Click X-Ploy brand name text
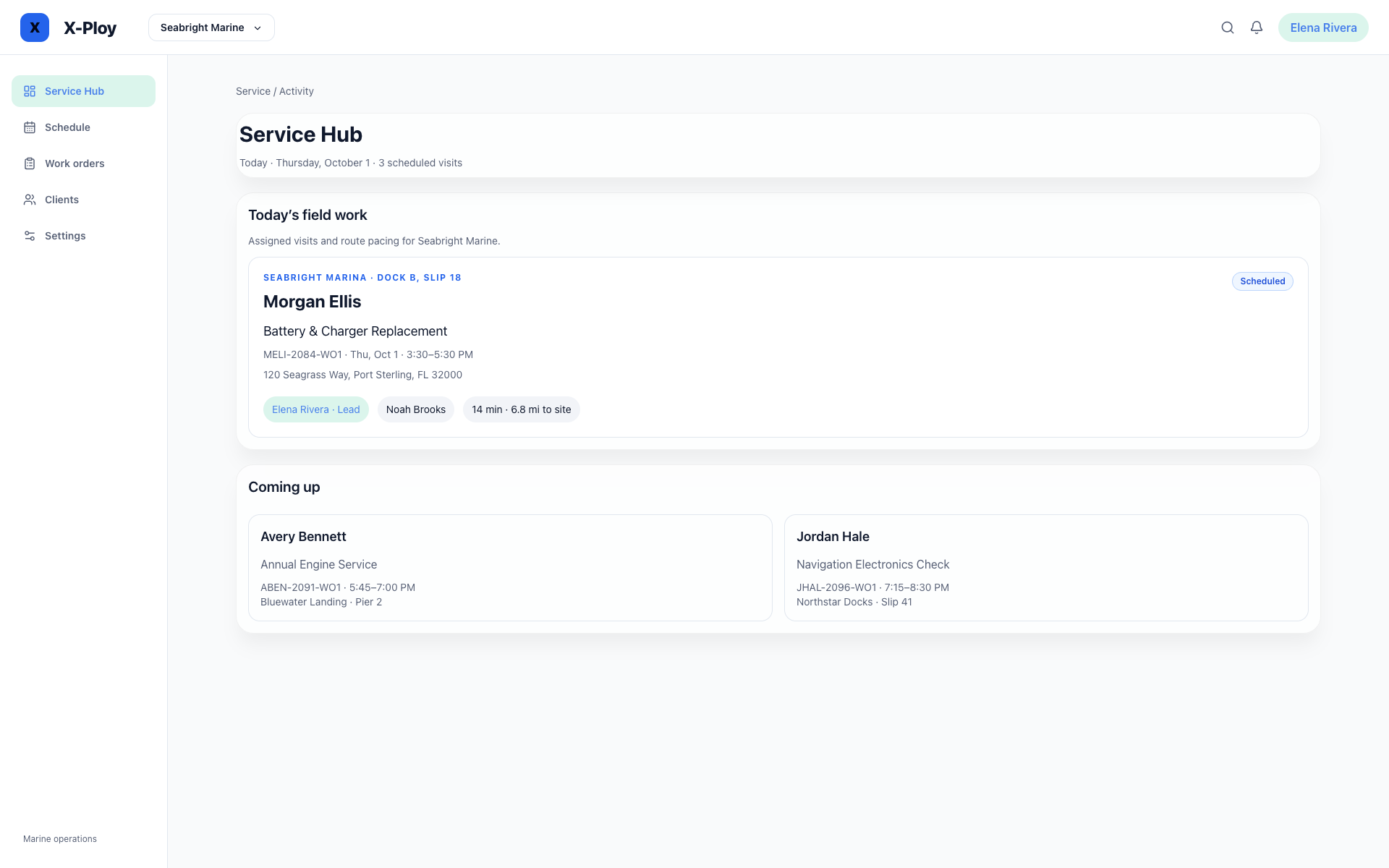 coord(90,27)
